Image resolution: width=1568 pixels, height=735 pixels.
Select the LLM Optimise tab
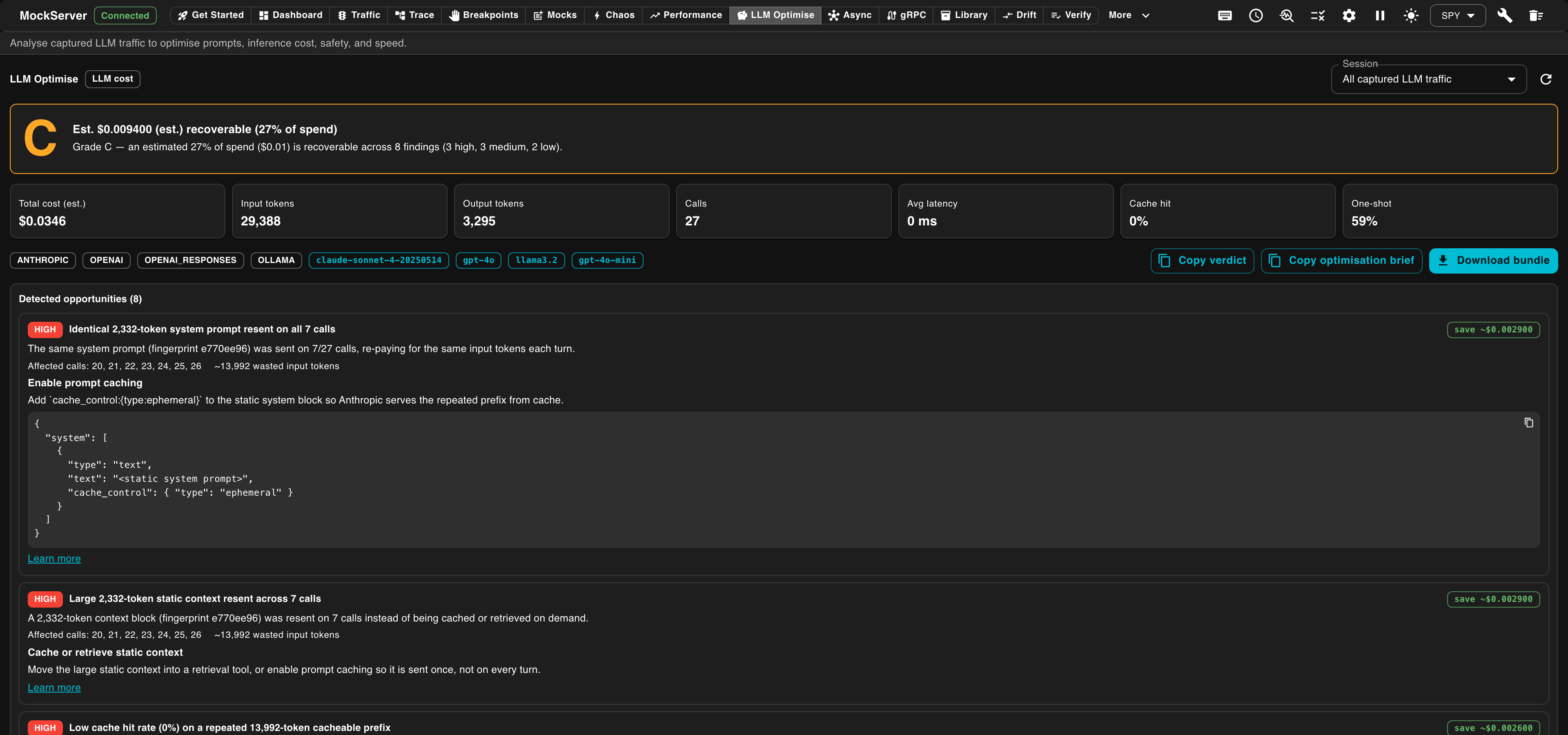tap(775, 15)
